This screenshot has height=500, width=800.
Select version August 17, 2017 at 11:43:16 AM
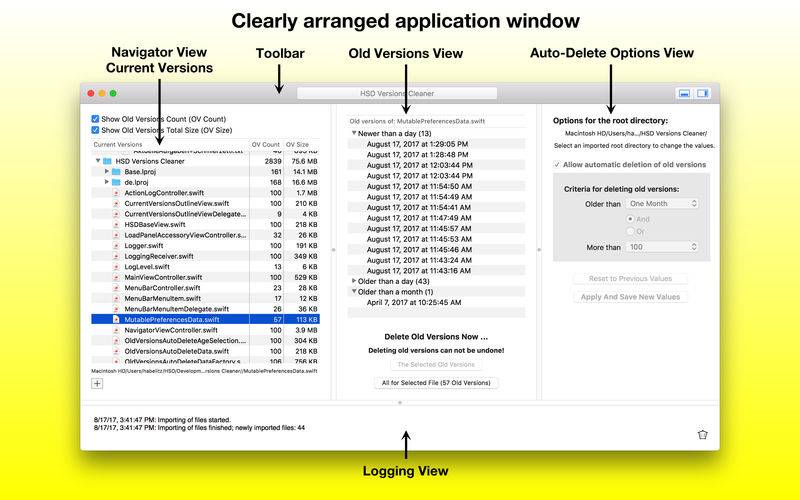436,271
